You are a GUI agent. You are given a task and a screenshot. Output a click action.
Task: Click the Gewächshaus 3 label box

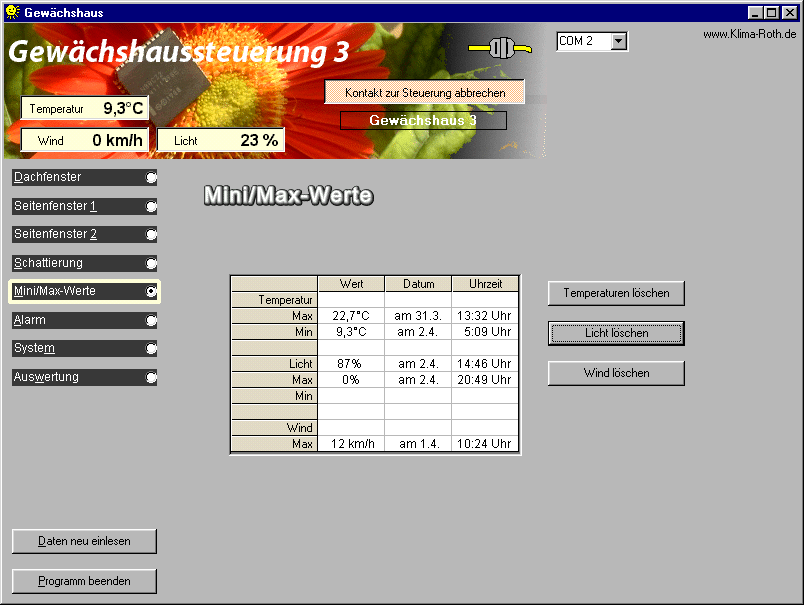[x=424, y=120]
